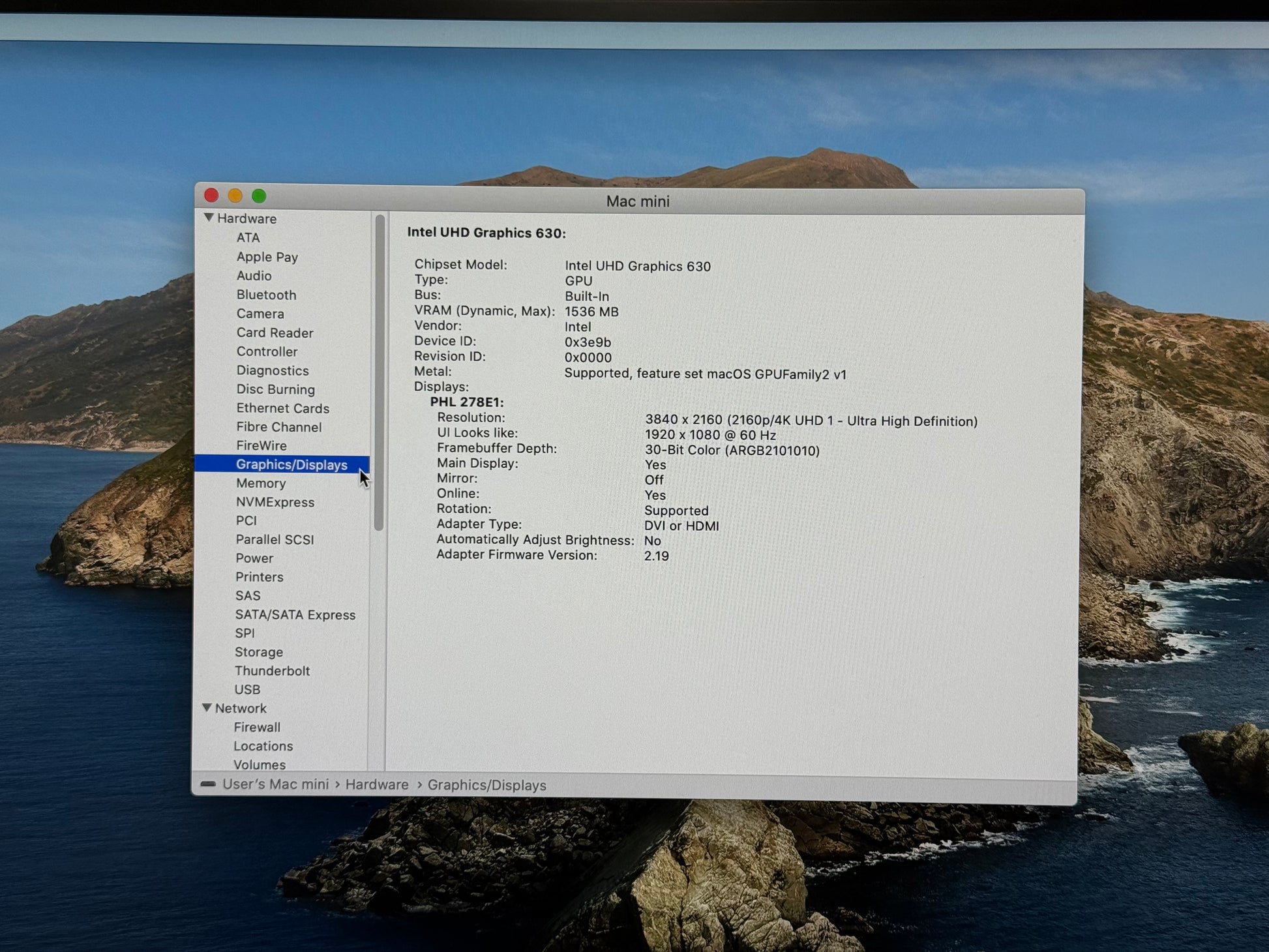Show the Bluetooth hardware information

[x=266, y=295]
